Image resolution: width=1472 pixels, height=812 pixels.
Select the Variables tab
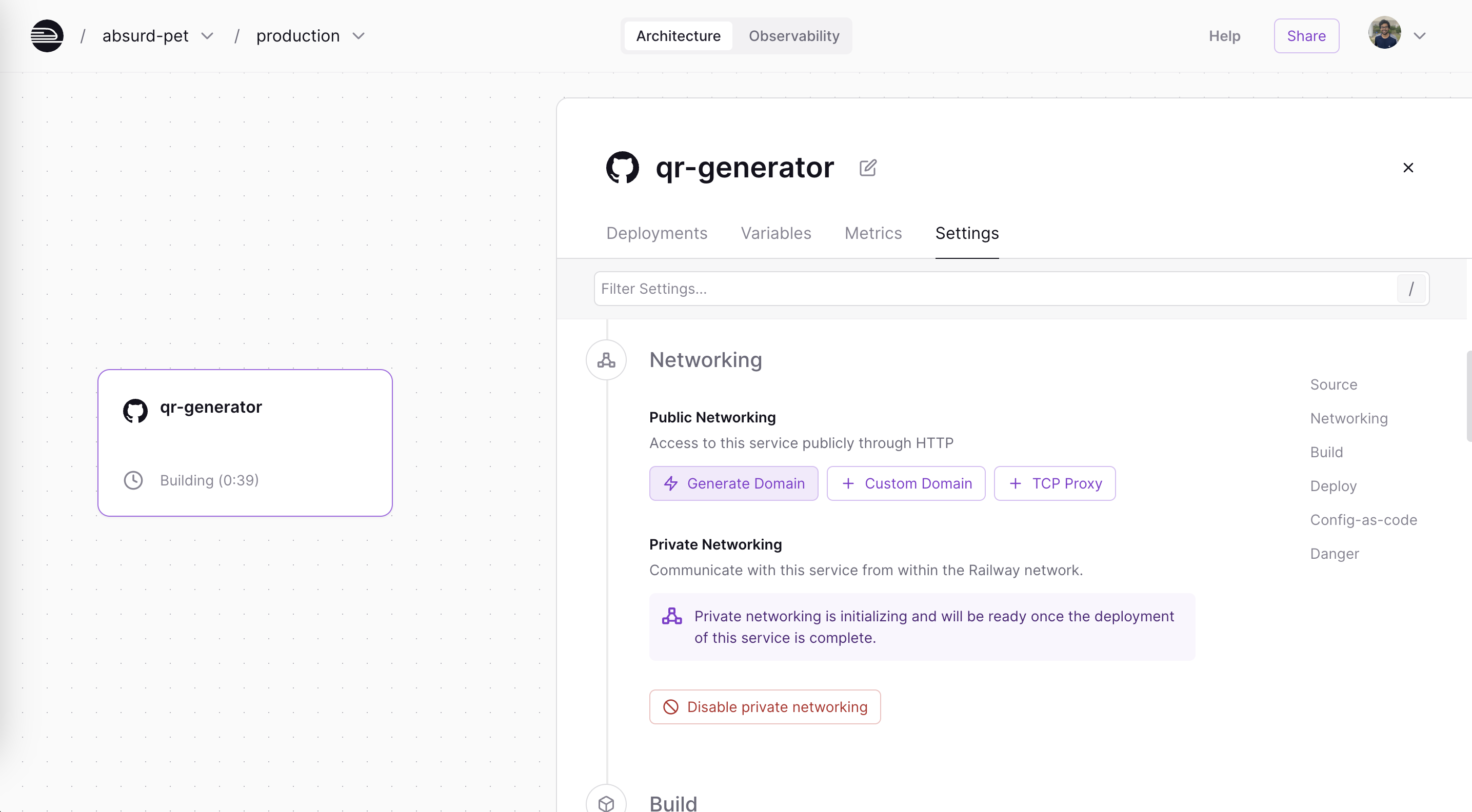point(775,233)
